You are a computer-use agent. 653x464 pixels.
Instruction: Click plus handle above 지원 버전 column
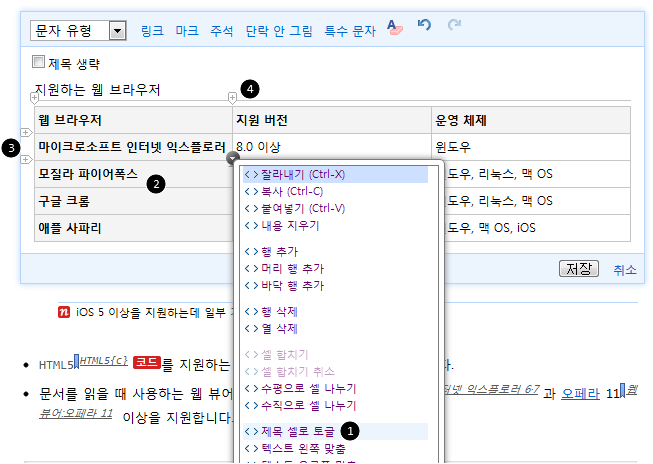[x=232, y=98]
